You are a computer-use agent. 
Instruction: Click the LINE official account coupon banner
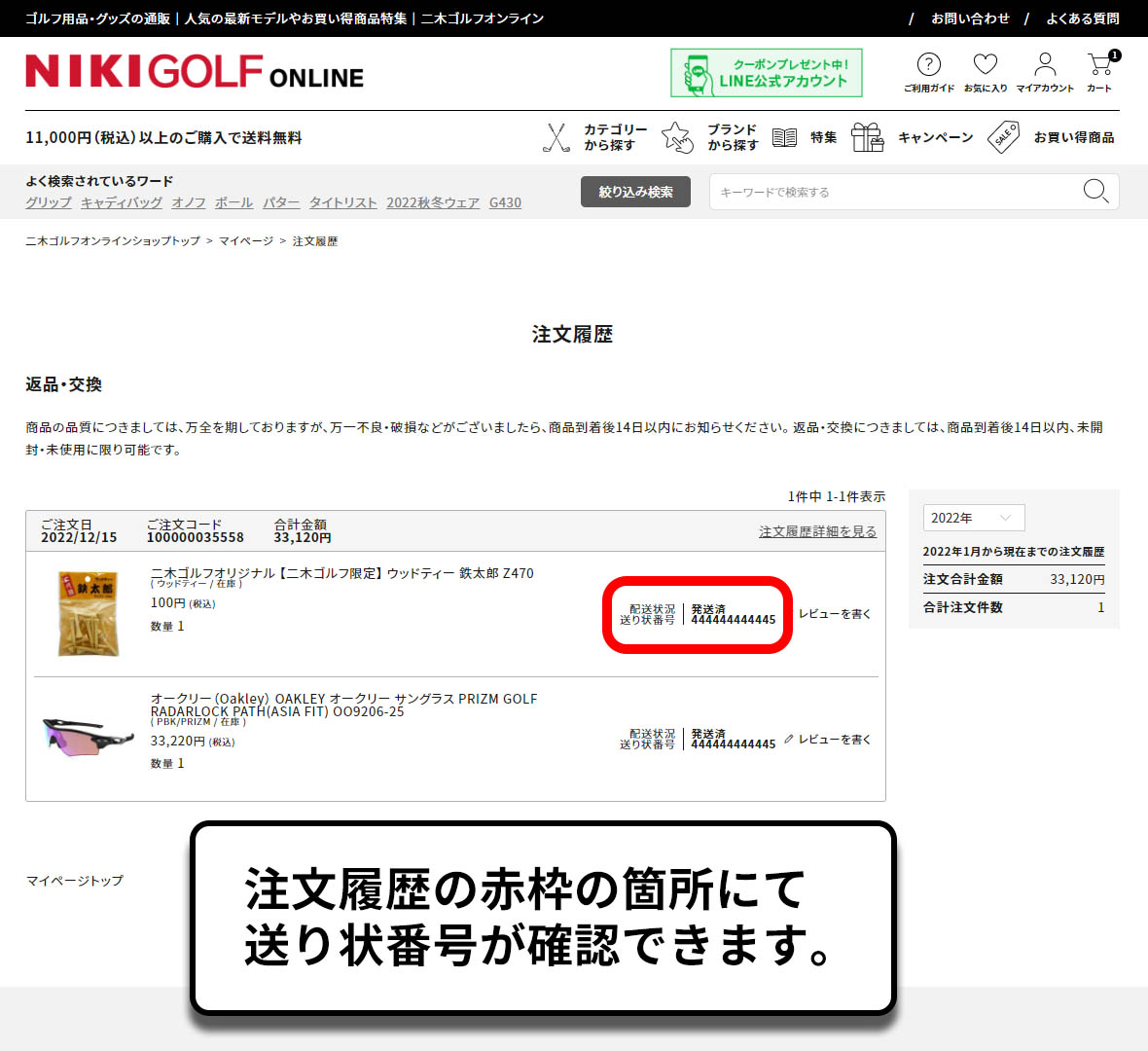(x=767, y=73)
